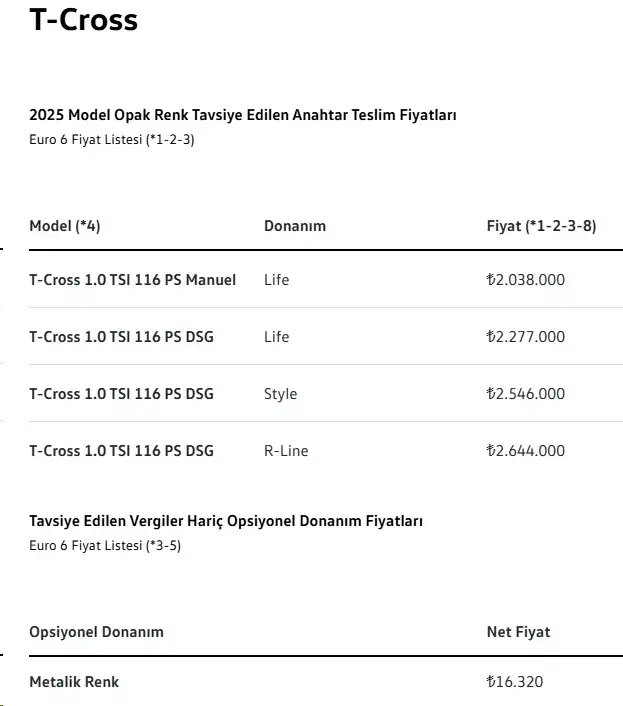Select the DSG model name in the ₺2.277.000 row
This screenshot has height=706, width=623.
point(122,337)
